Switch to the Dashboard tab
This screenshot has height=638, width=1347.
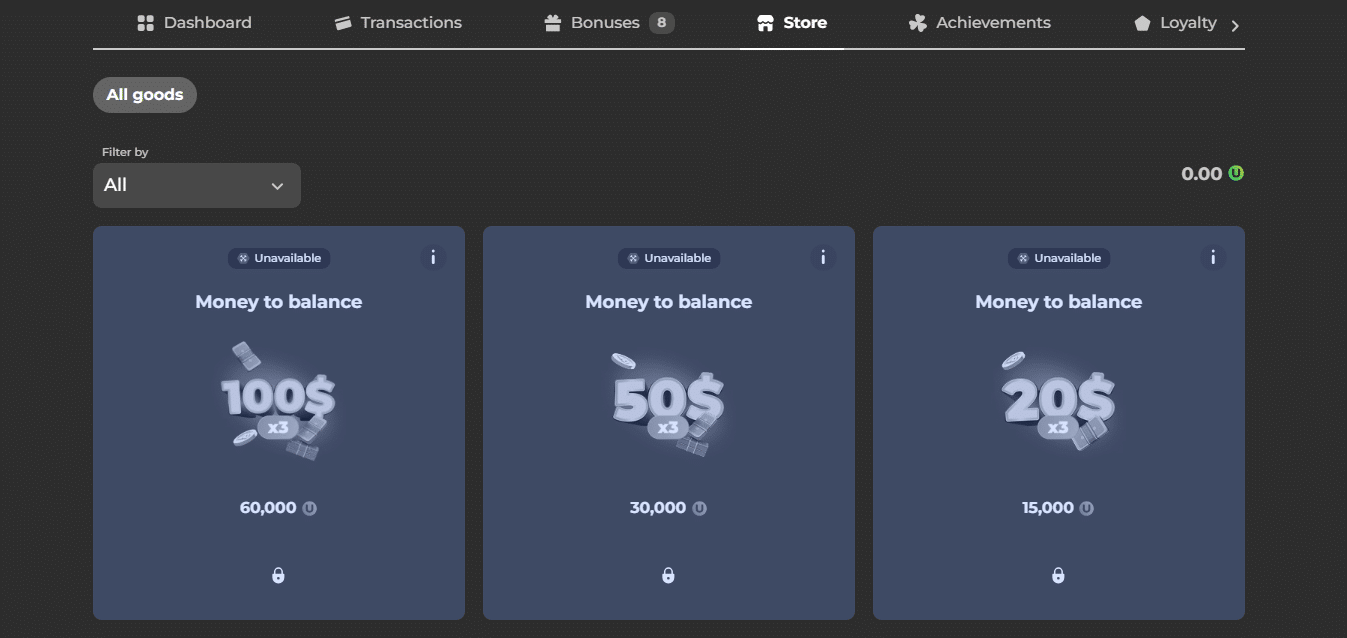point(195,22)
